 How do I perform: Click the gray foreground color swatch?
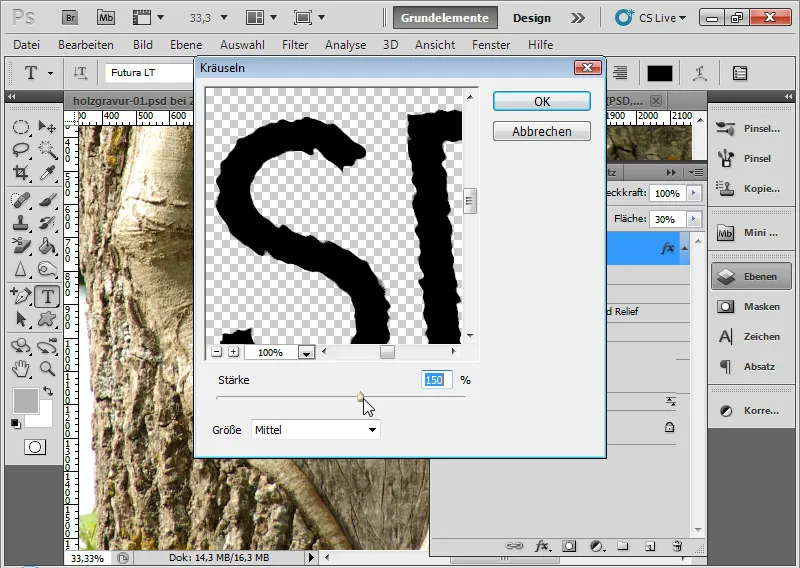point(26,401)
